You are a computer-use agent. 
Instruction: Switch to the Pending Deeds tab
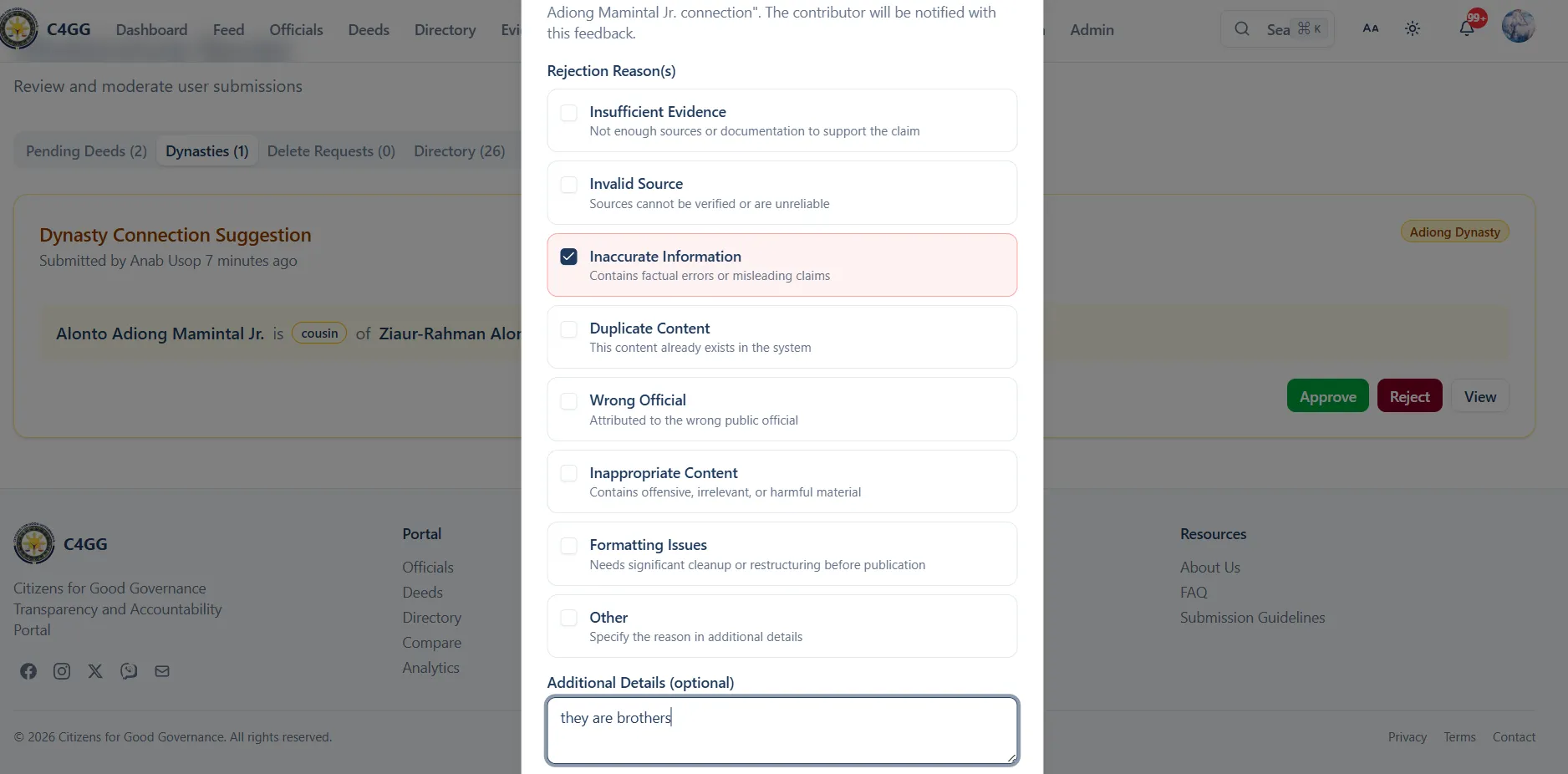tap(86, 151)
